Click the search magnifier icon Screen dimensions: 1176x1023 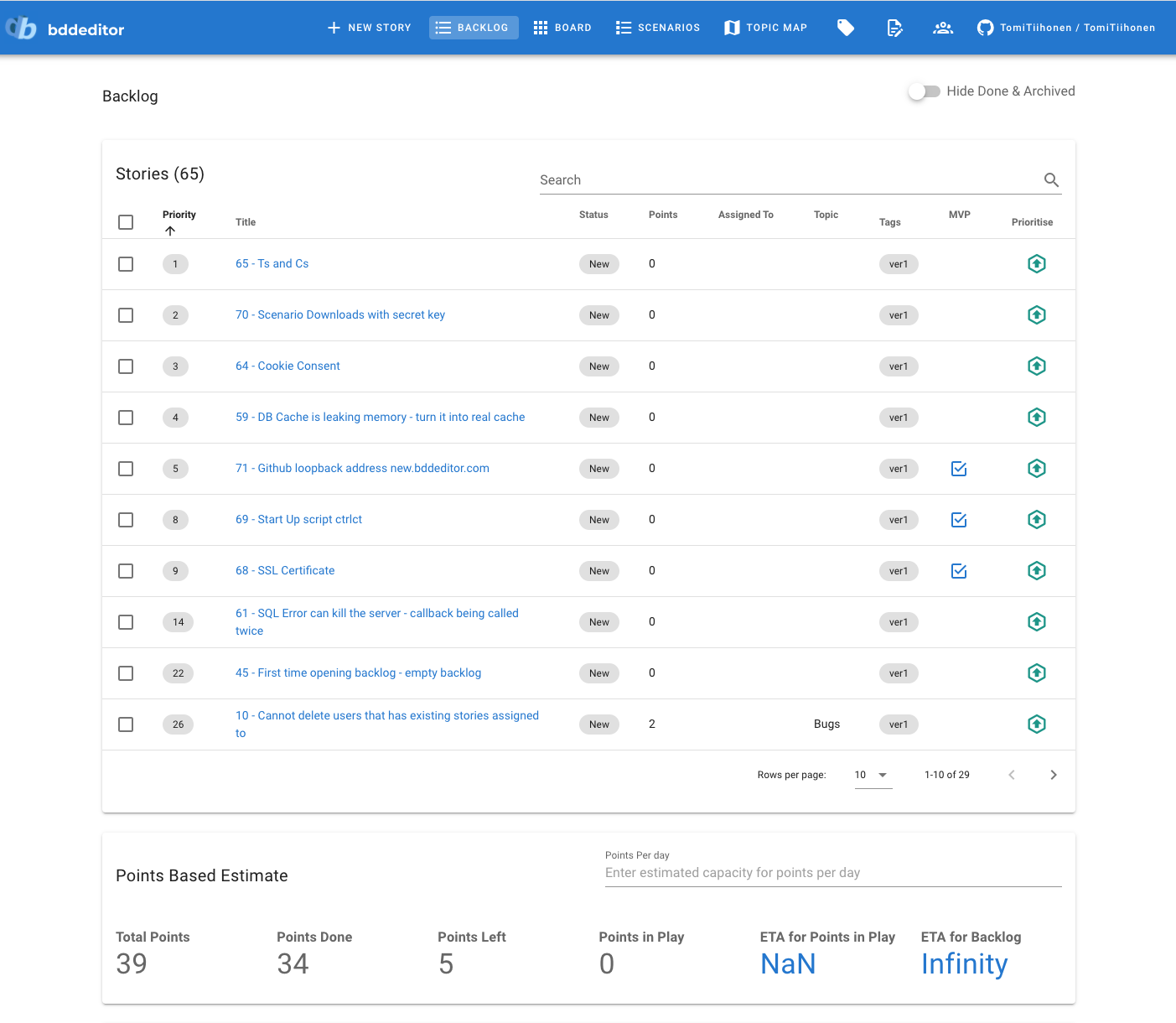(1051, 179)
